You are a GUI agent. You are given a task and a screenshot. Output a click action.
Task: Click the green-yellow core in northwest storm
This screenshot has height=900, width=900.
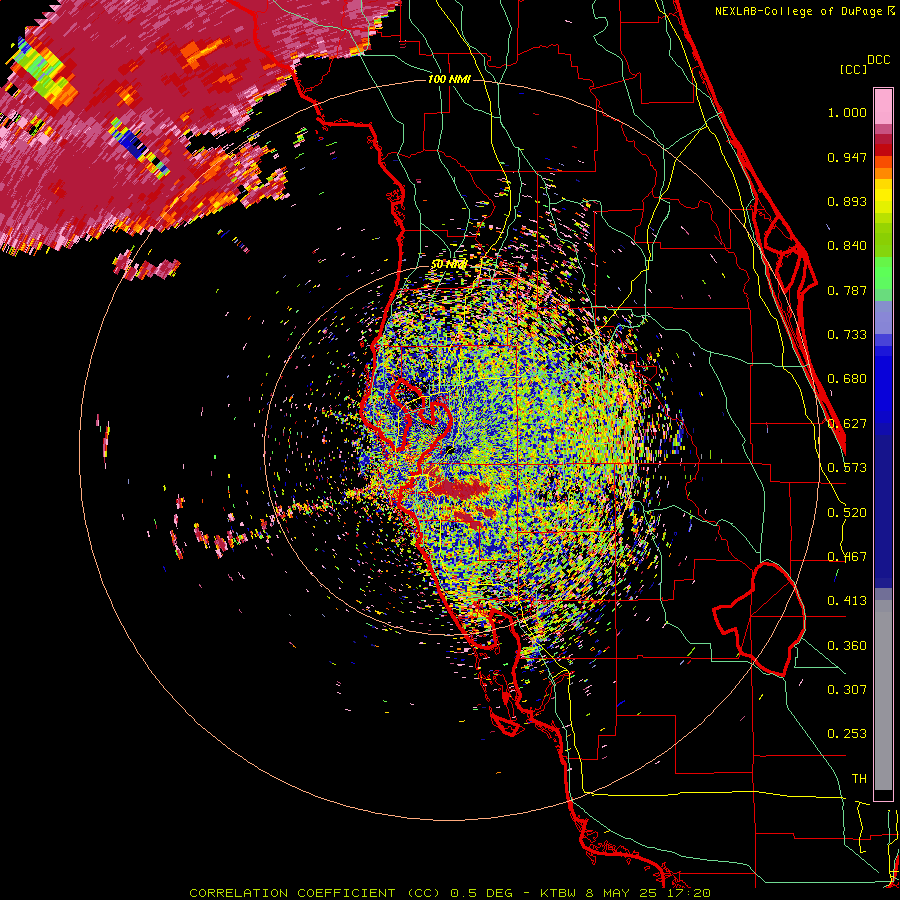[46, 75]
